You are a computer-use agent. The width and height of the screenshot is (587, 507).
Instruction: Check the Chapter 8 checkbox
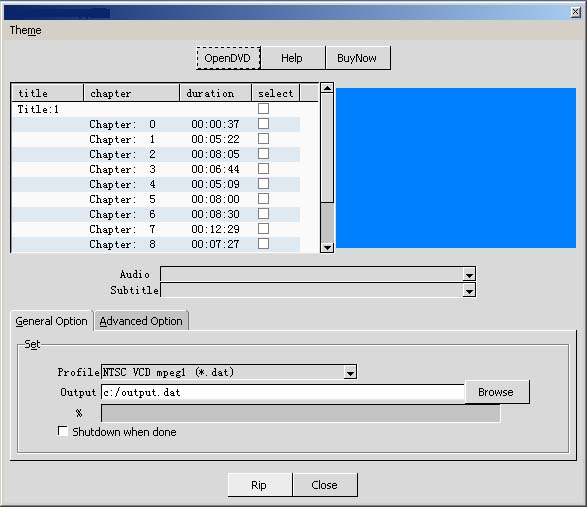pyautogui.click(x=263, y=243)
